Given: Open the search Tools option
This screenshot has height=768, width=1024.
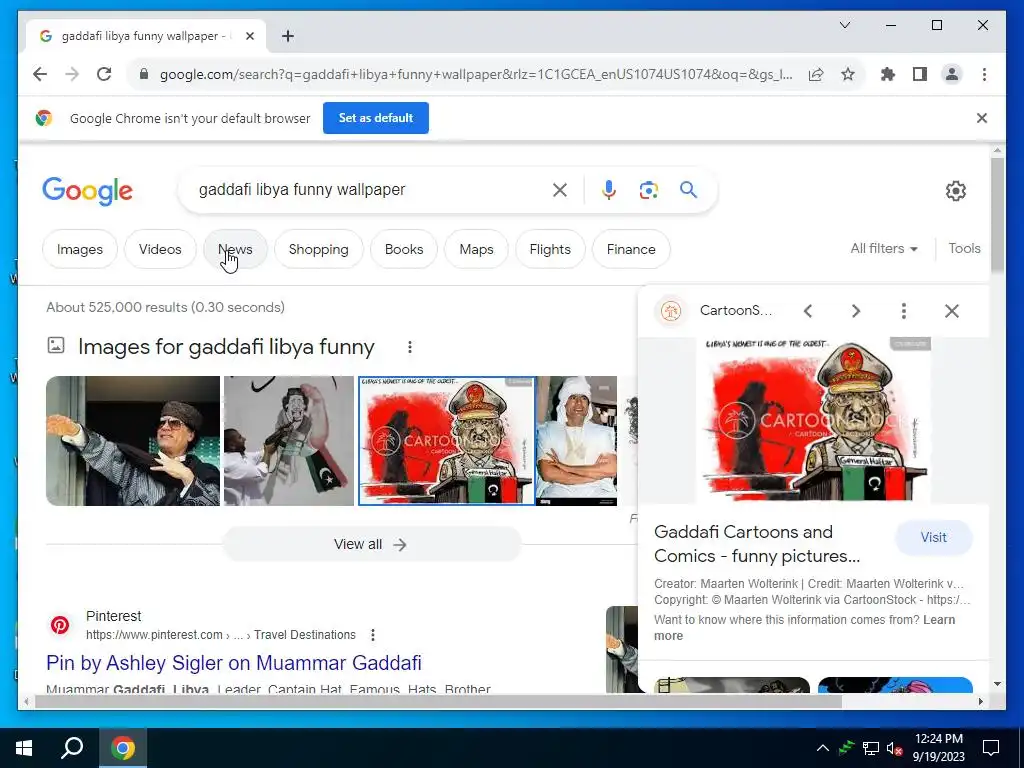Looking at the screenshot, I should click(964, 249).
